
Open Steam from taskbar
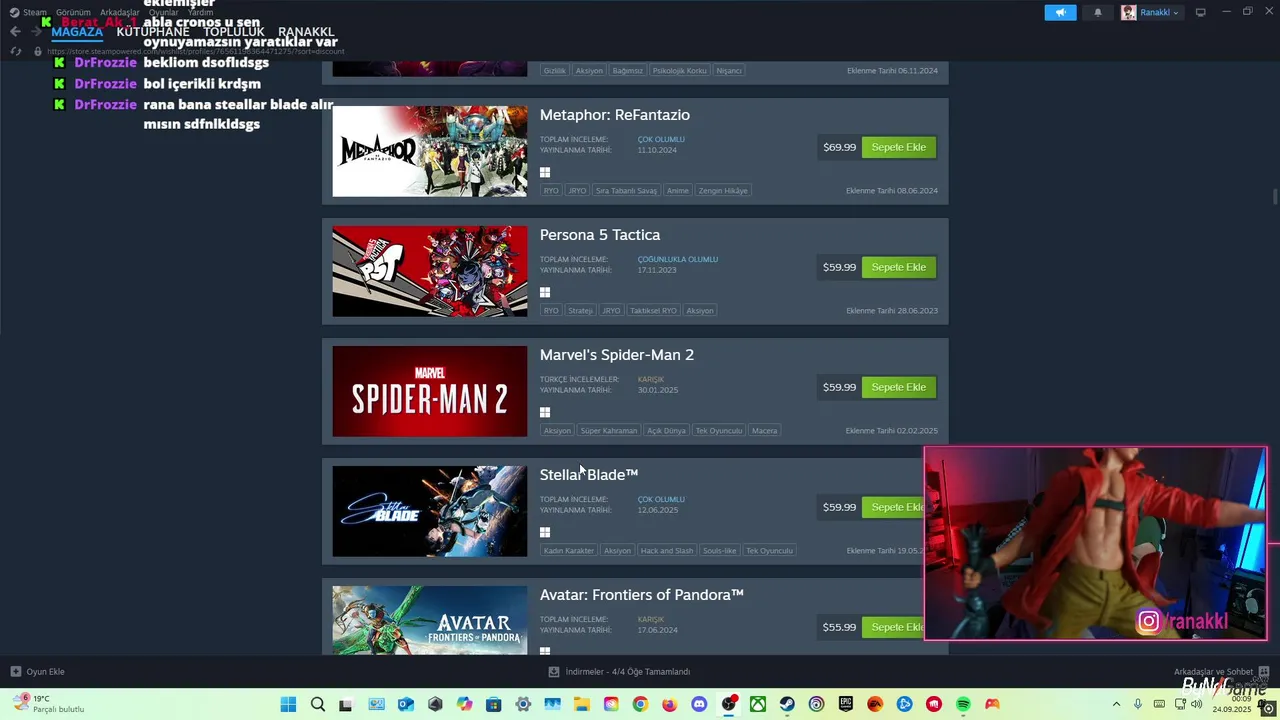click(787, 705)
